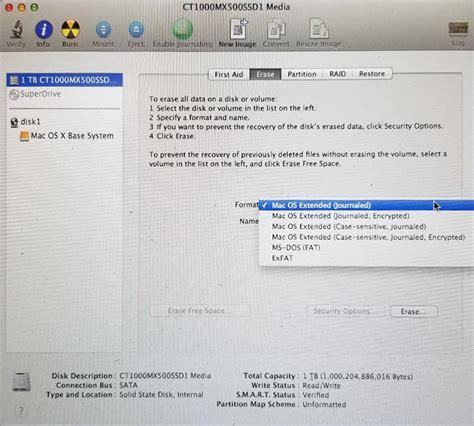Click the green zoom window button
The height and width of the screenshot is (426, 474).
click(34, 7)
